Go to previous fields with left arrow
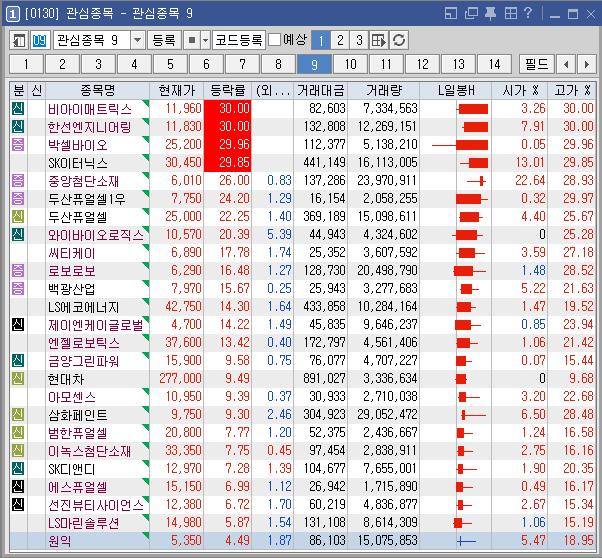Viewport: 602px width, 558px height. pyautogui.click(x=566, y=64)
